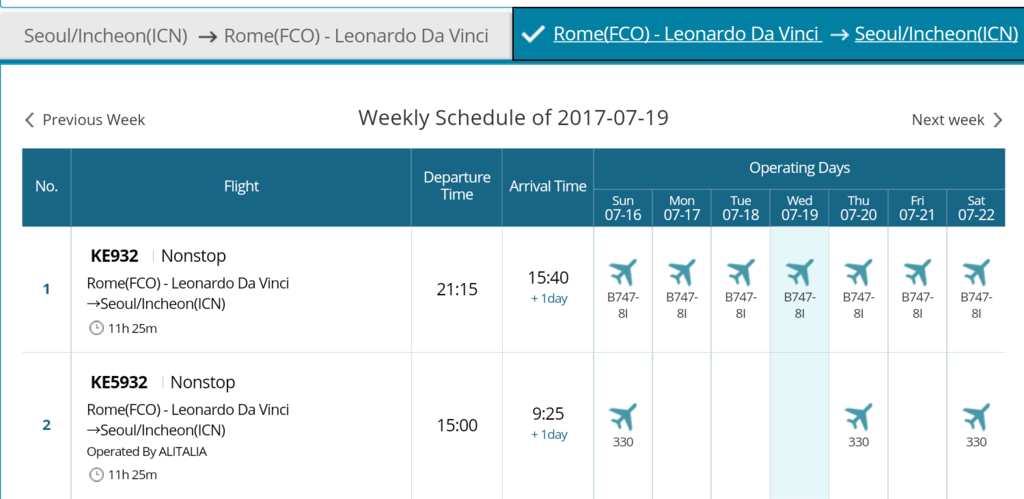Image resolution: width=1024 pixels, height=499 pixels.
Task: Click the clock icon under KE932 duration
Action: (96, 328)
